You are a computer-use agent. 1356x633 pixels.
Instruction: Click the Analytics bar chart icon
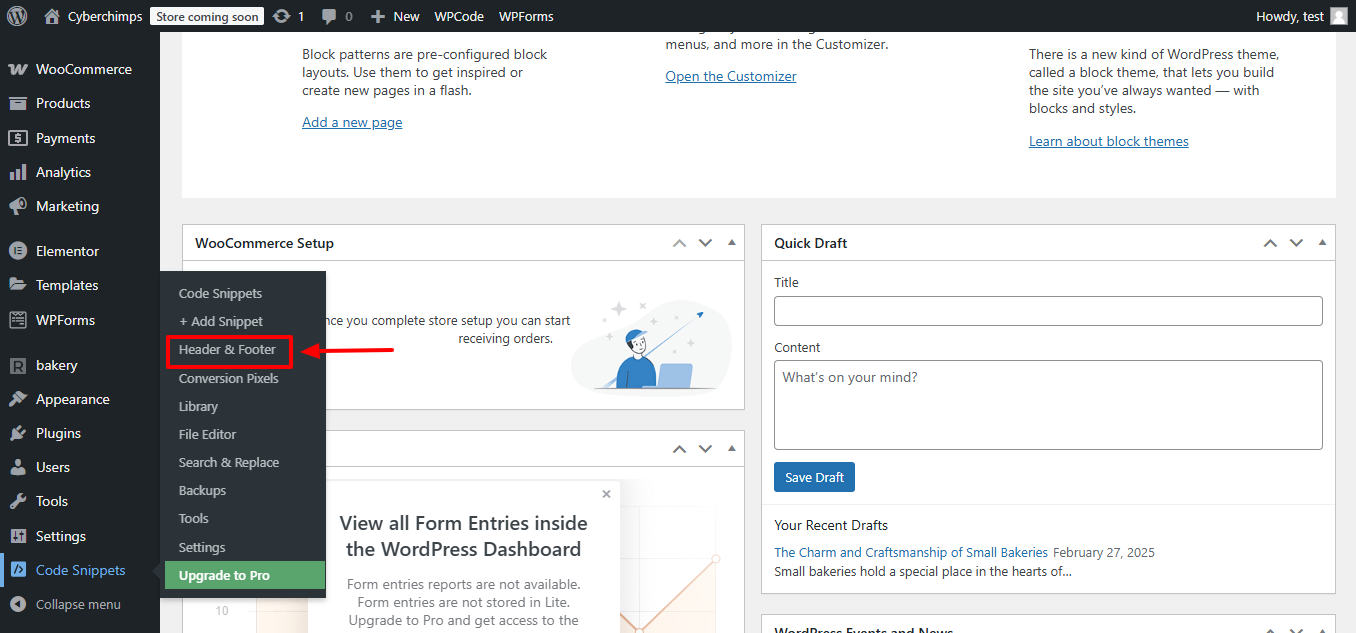(17, 172)
